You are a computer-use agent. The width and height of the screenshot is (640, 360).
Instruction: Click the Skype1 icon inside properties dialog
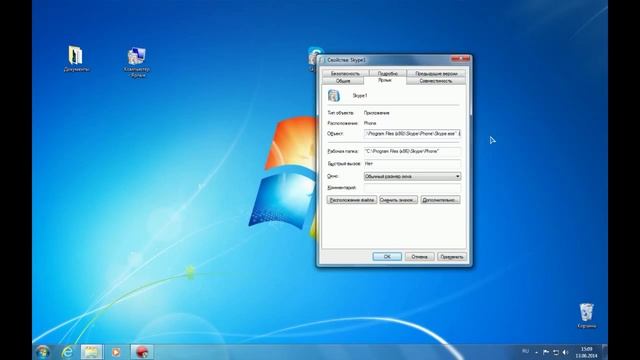click(x=334, y=96)
